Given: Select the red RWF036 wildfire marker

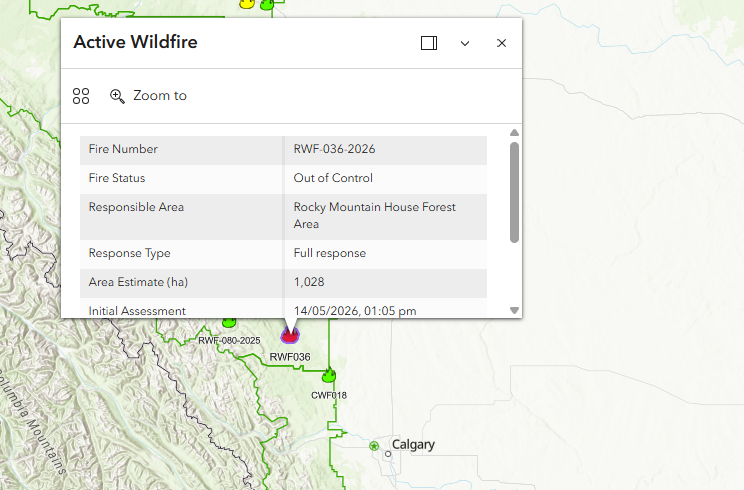Looking at the screenshot, I should 290,335.
